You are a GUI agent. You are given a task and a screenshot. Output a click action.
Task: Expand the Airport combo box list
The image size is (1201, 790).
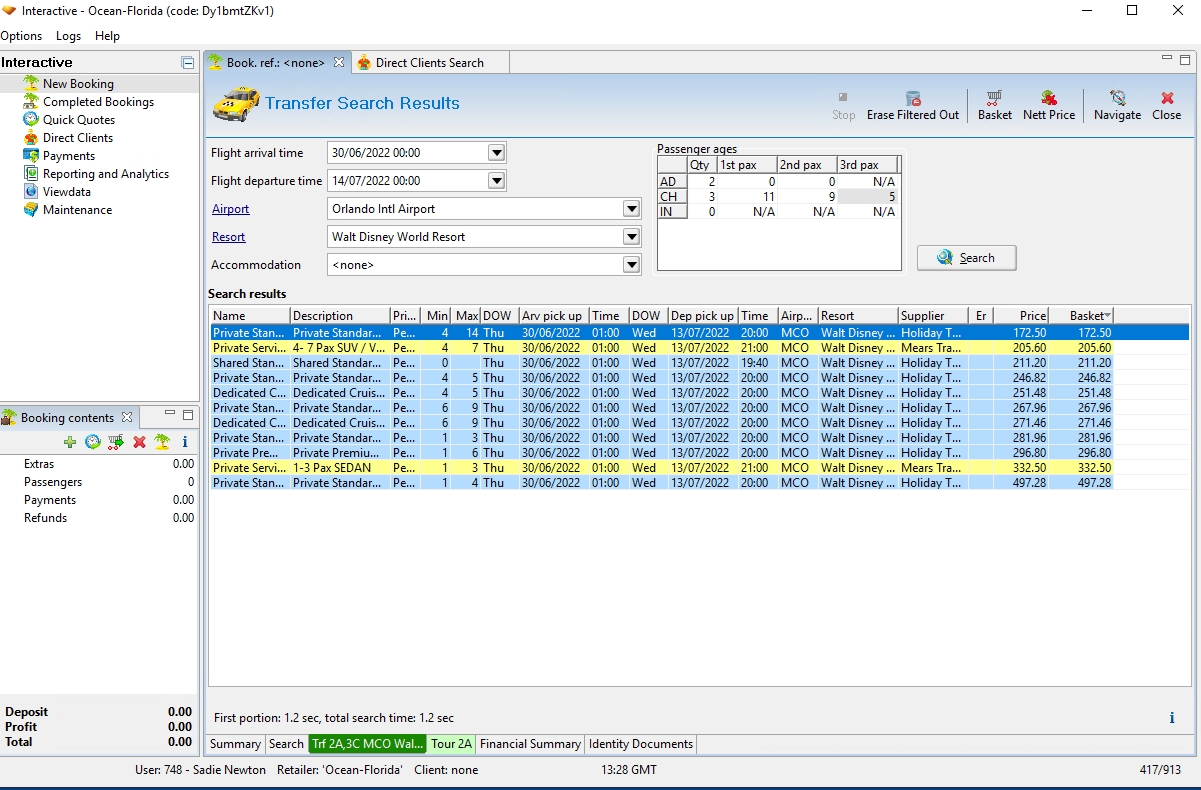click(630, 209)
